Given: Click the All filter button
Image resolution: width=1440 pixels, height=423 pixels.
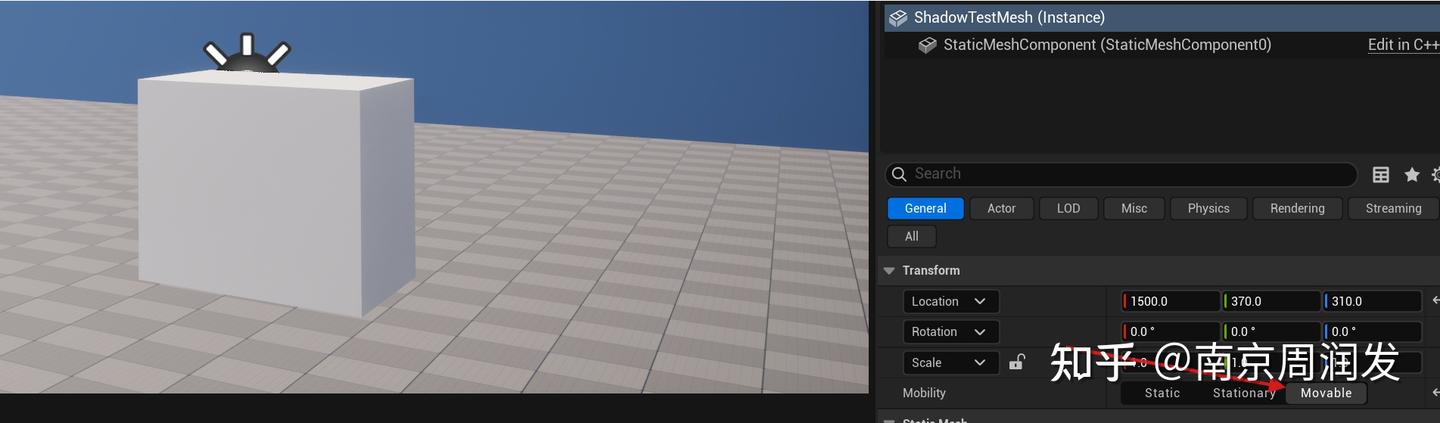Looking at the screenshot, I should tap(911, 236).
